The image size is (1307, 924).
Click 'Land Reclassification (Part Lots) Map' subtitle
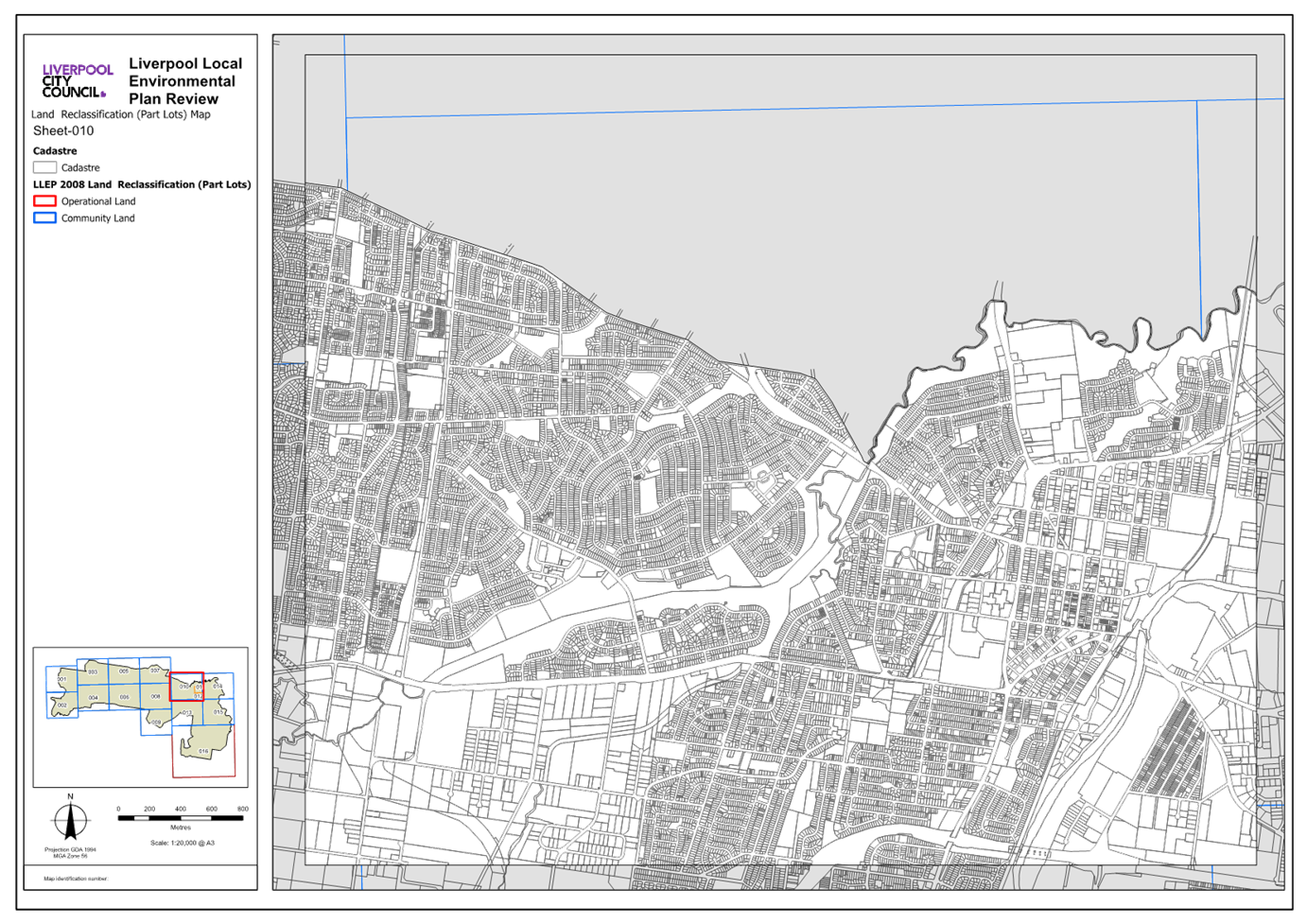[121, 114]
